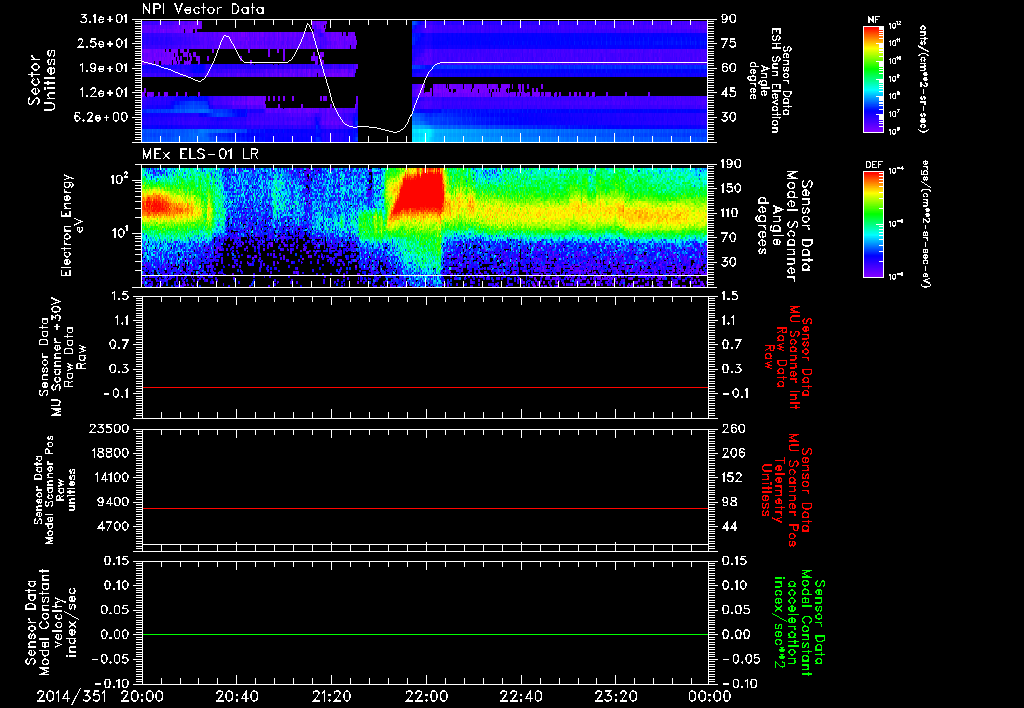This screenshot has width=1024, height=708.
Task: Click the '98' telemetry axis value
Action: tap(729, 502)
